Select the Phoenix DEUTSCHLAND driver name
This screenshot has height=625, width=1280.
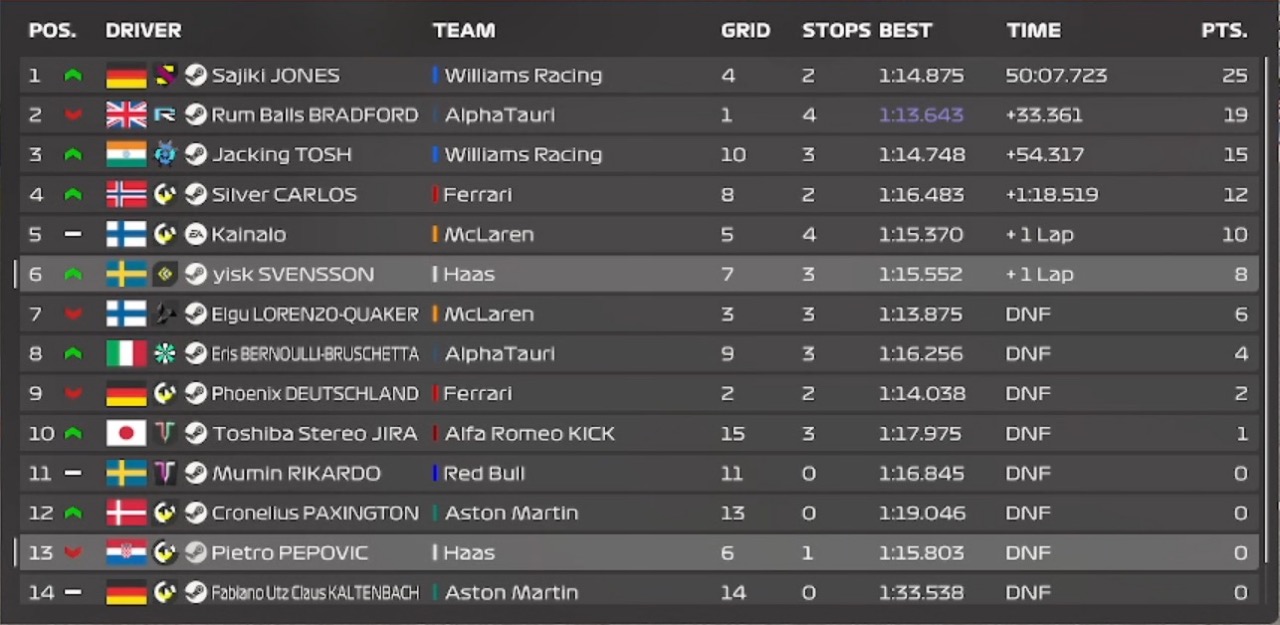[314, 394]
